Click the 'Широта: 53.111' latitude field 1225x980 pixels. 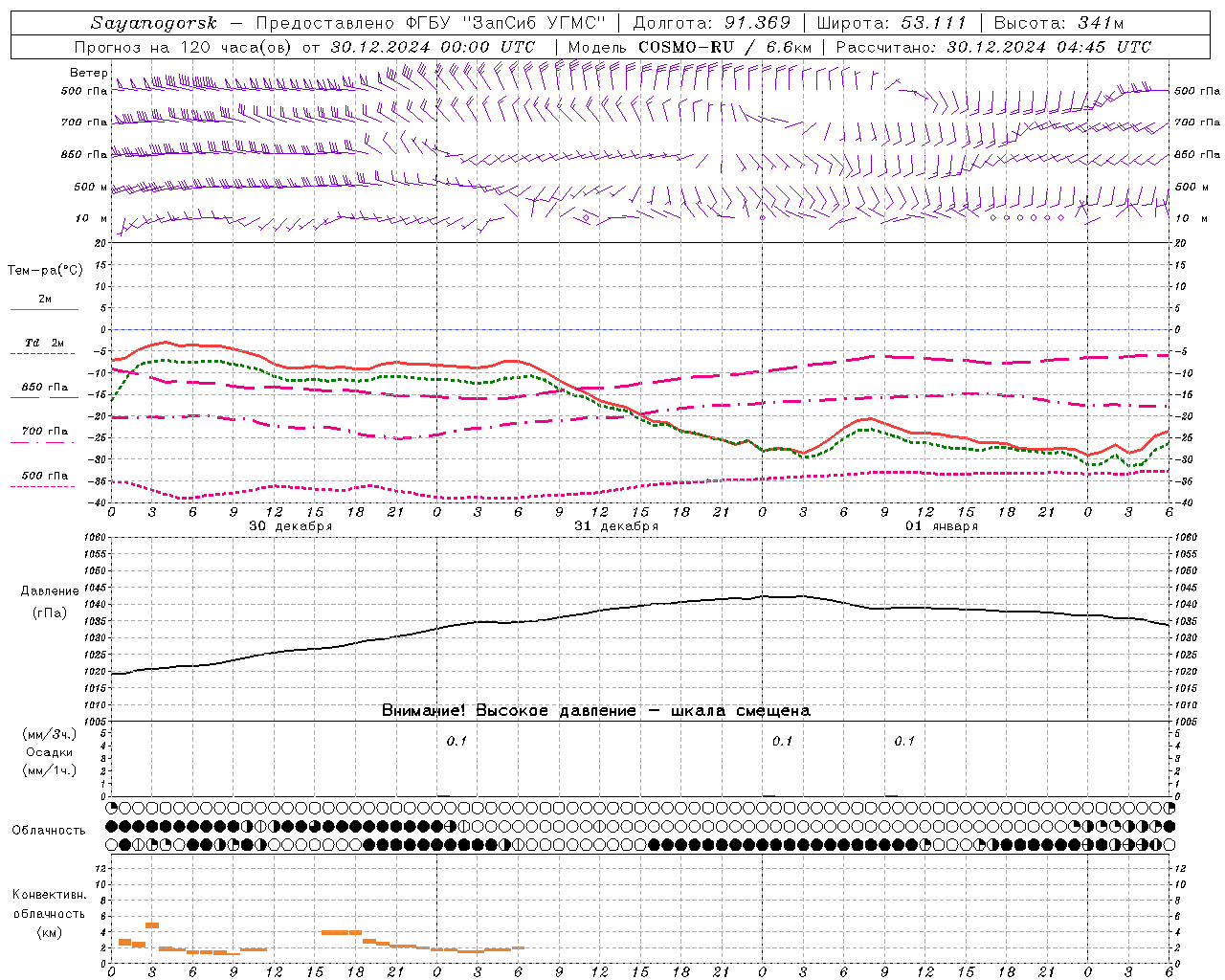point(891,23)
